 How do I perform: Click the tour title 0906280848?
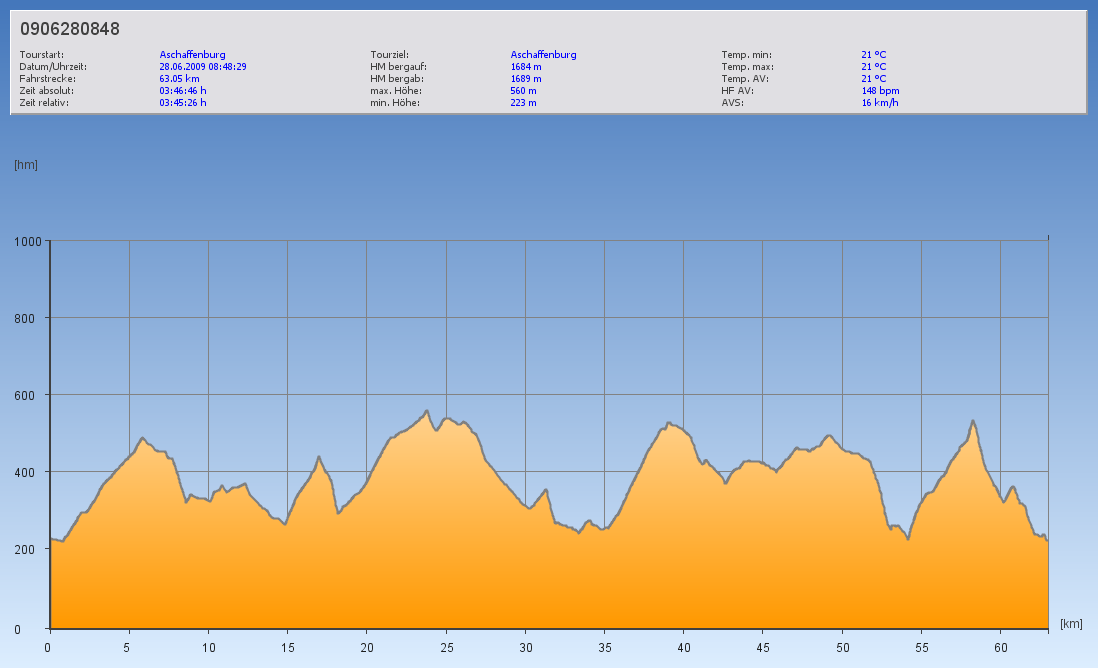click(x=70, y=30)
